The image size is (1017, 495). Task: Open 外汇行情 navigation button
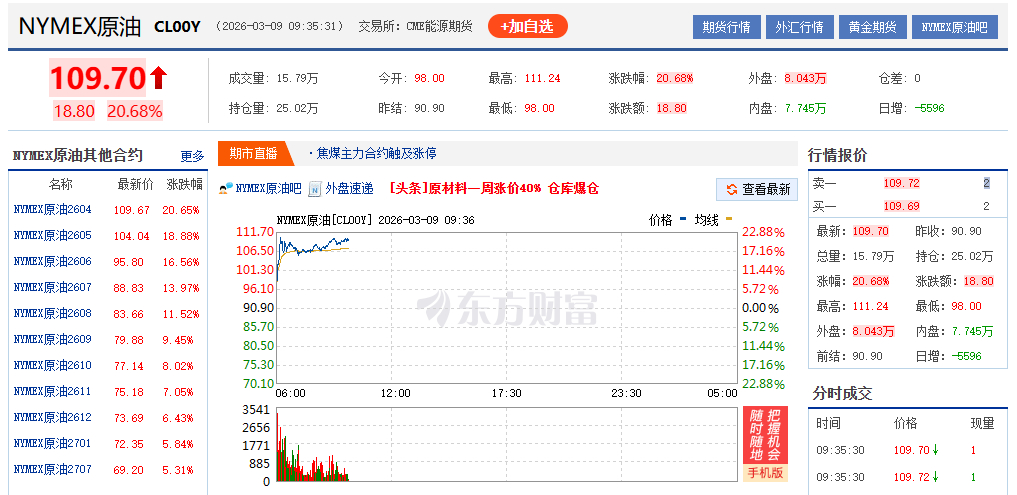click(799, 27)
